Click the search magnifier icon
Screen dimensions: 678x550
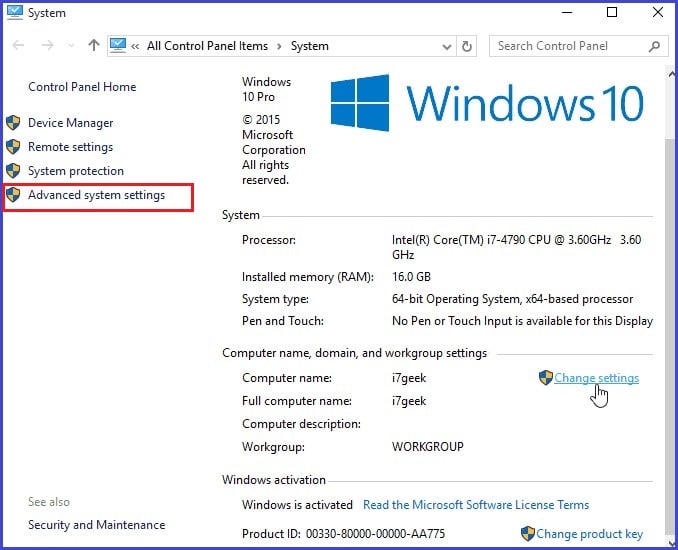(x=655, y=46)
